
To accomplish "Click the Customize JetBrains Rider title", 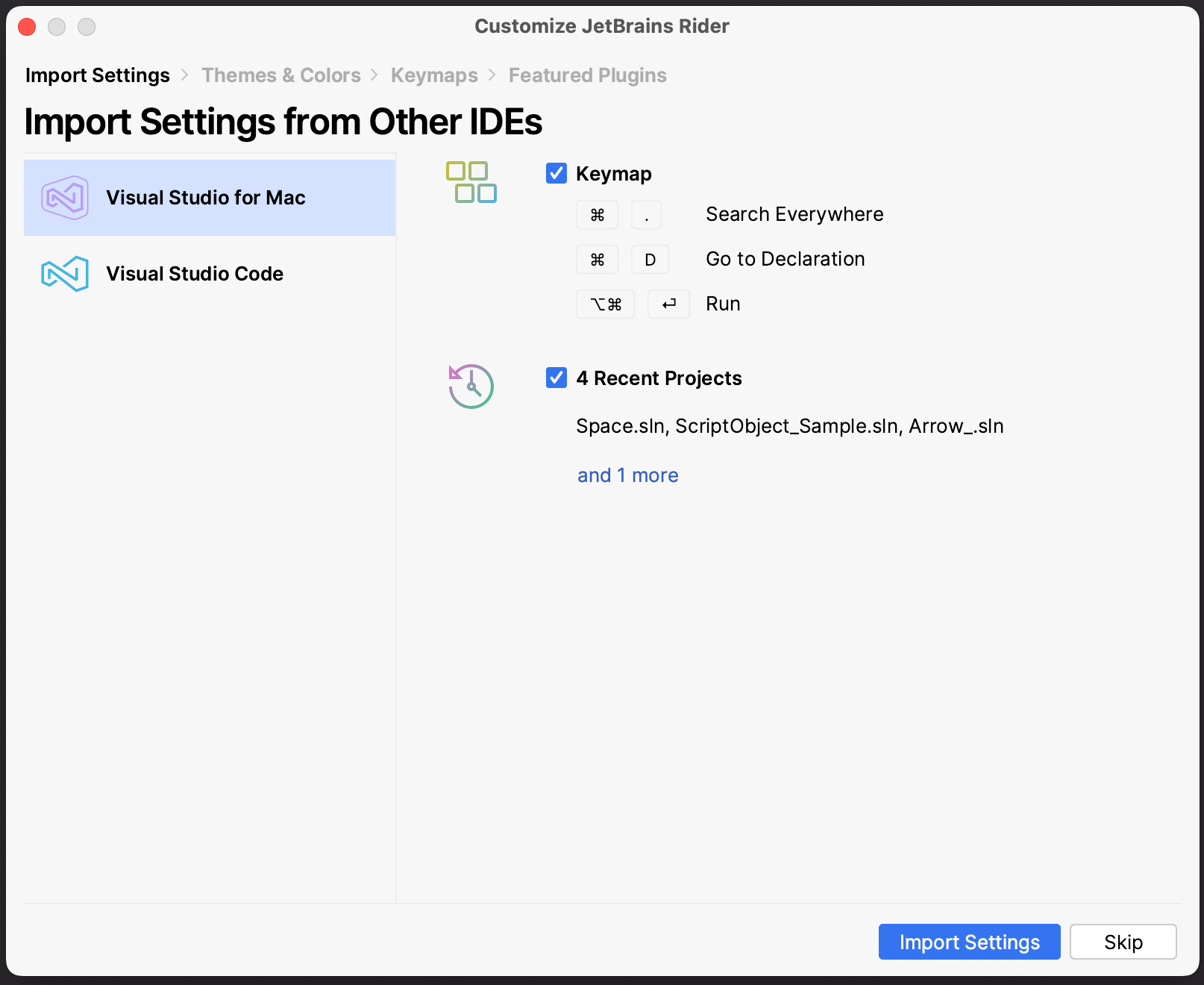I will click(x=602, y=26).
